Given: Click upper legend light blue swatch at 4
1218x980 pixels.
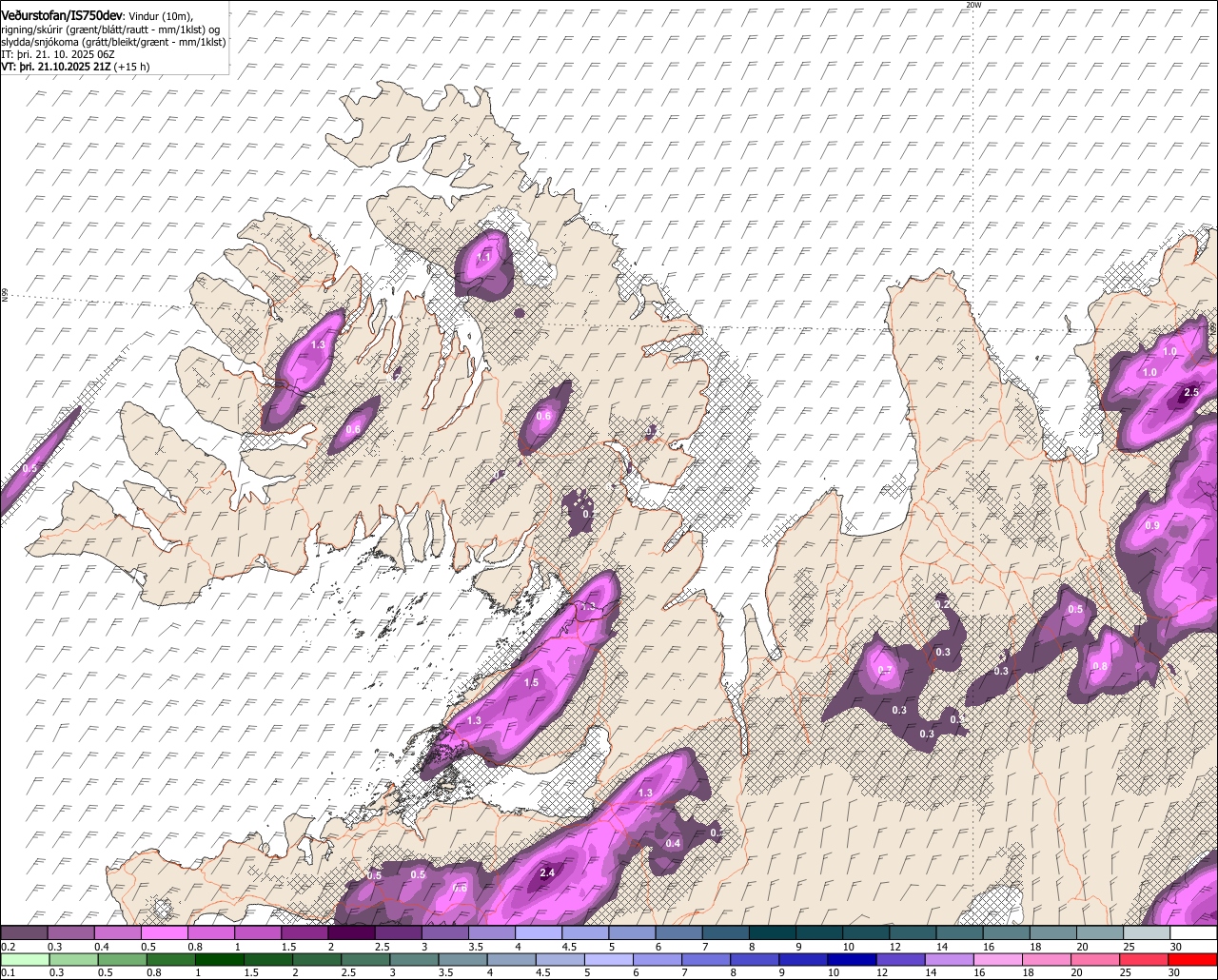Looking at the screenshot, I should [539, 933].
